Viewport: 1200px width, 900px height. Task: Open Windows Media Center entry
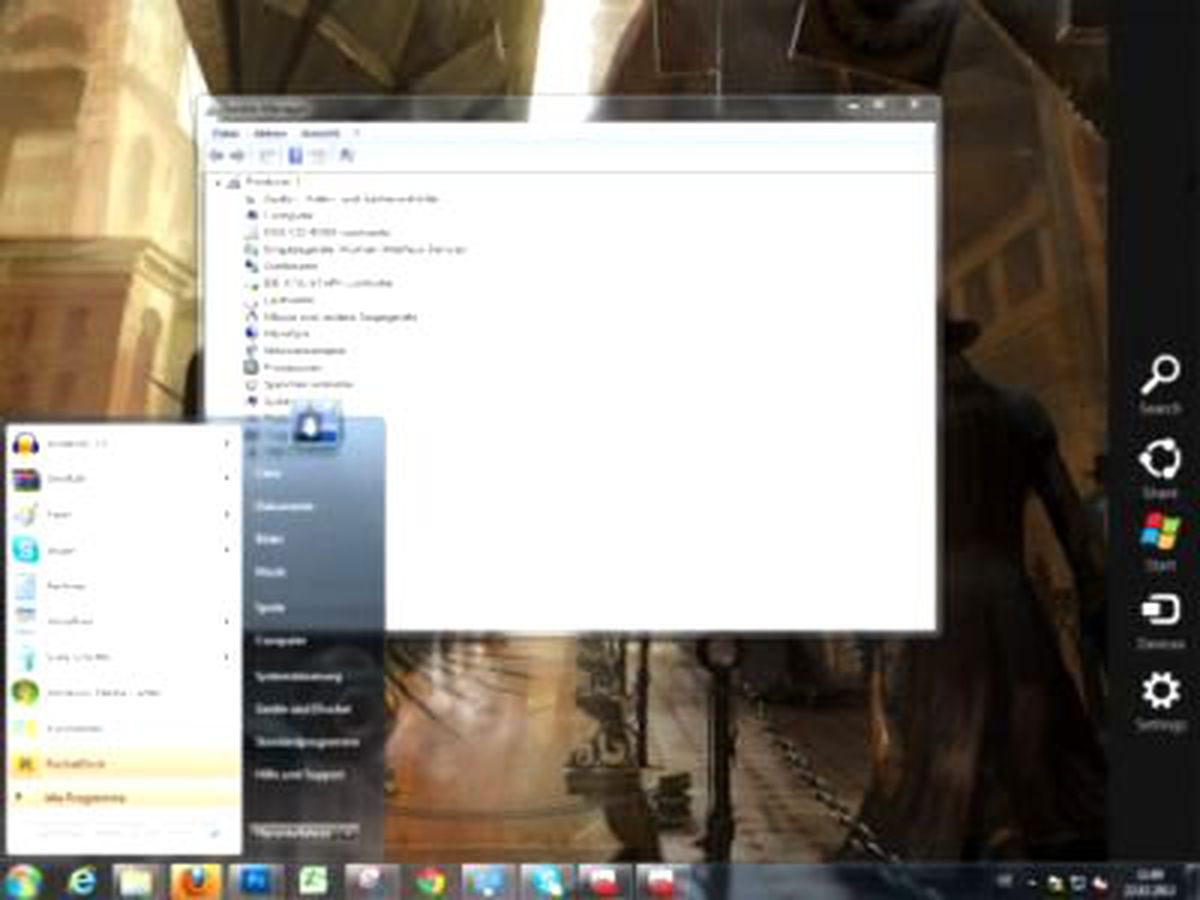coord(122,692)
